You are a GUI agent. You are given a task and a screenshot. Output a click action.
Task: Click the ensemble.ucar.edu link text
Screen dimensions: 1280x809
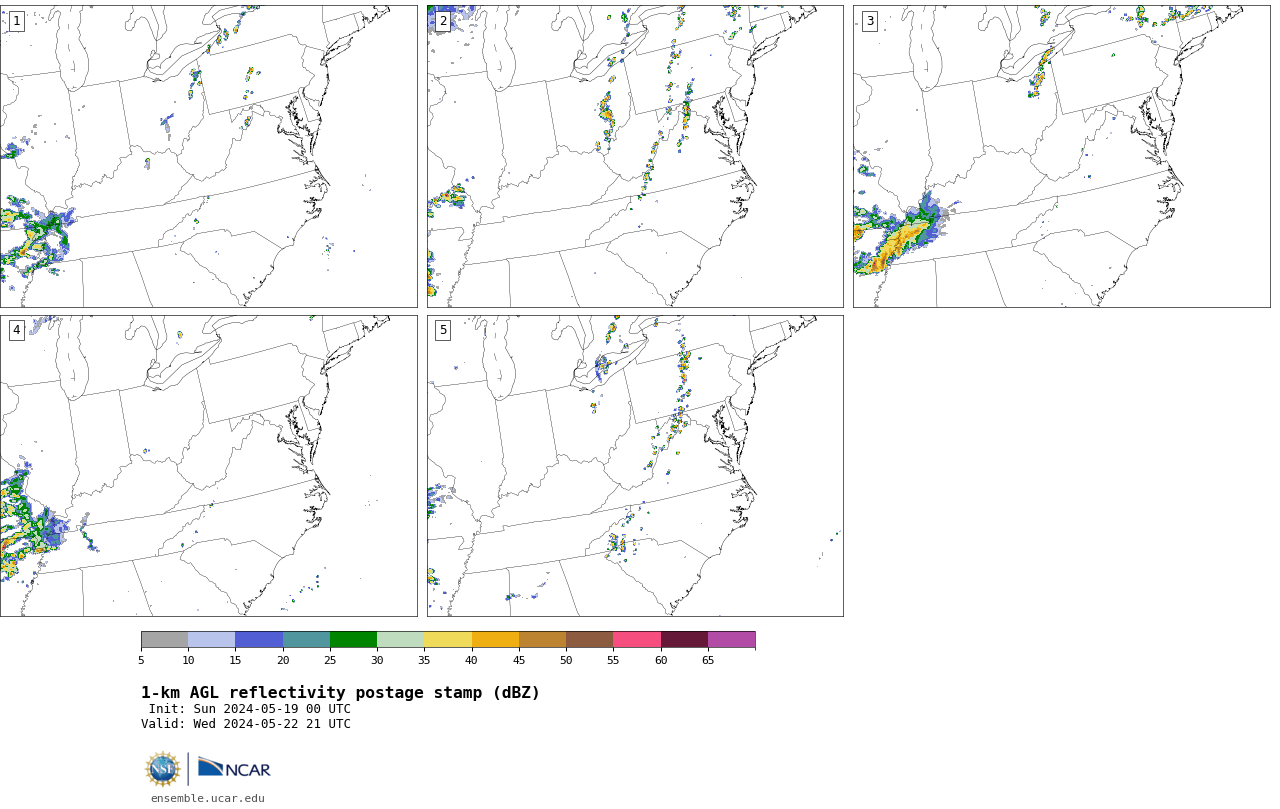tap(208, 798)
